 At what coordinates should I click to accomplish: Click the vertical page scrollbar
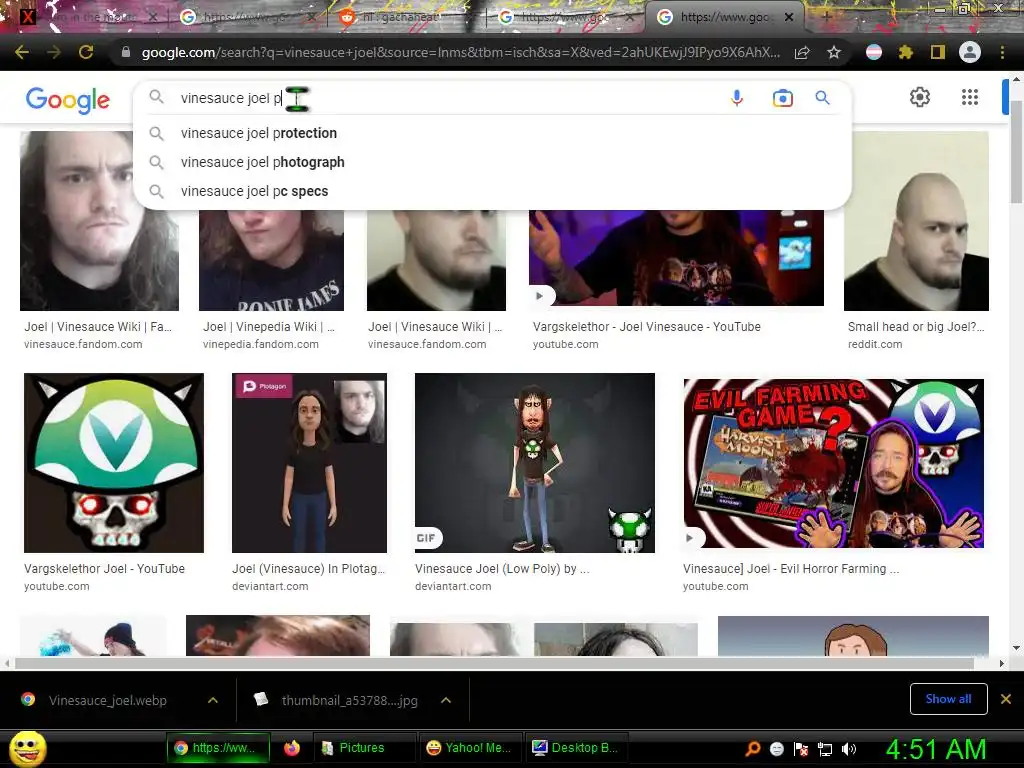(x=1016, y=152)
